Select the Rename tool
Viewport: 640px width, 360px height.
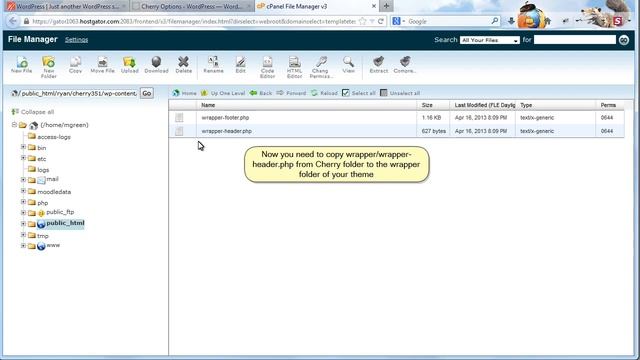coord(213,65)
